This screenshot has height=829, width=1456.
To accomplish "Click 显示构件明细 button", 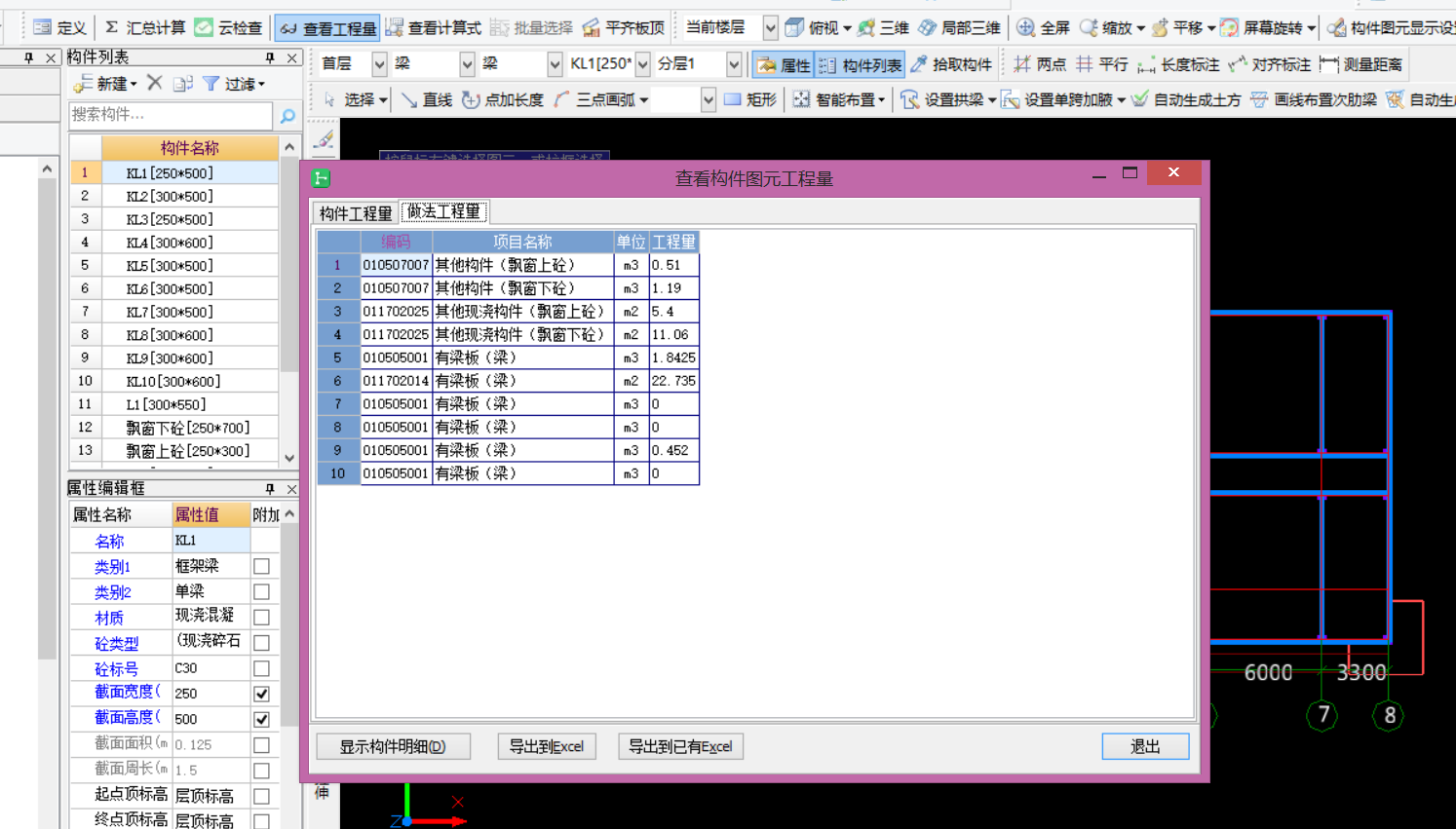I will 393,746.
